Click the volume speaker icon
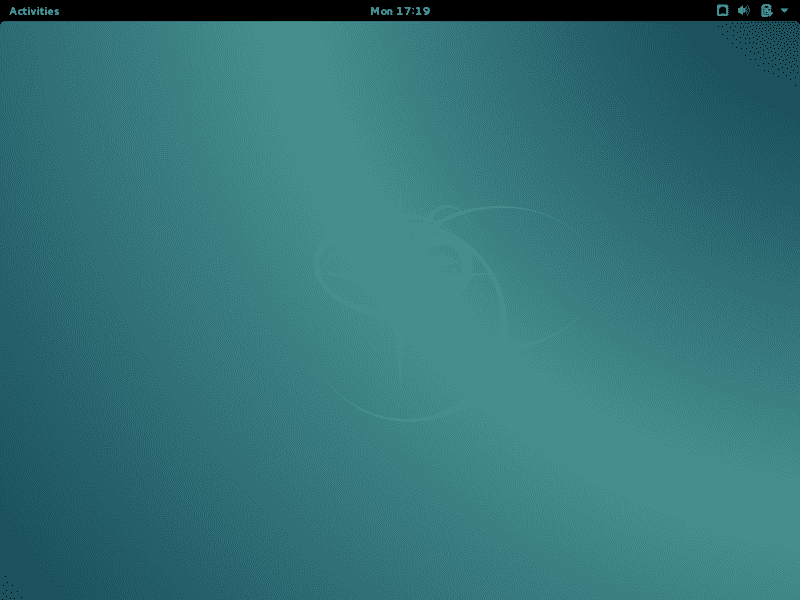 tap(744, 10)
